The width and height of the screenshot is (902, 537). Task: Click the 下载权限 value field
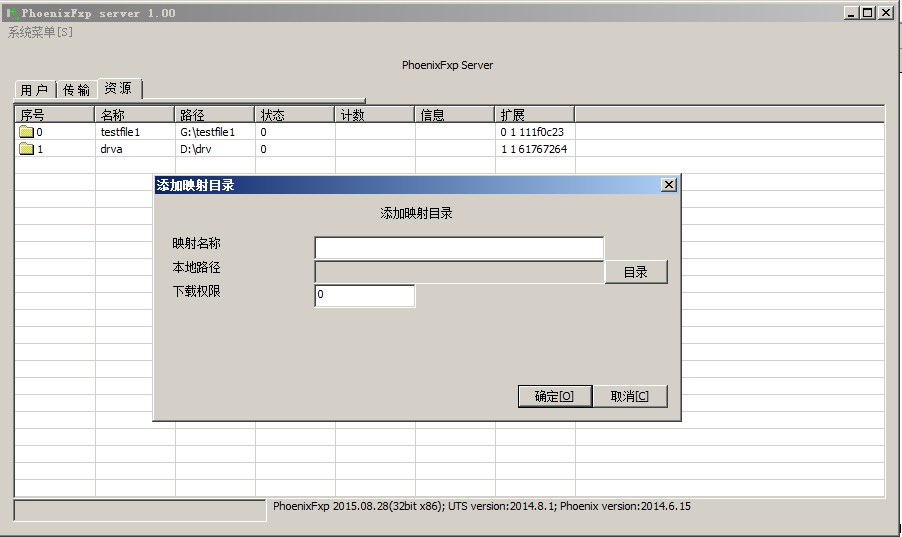365,295
